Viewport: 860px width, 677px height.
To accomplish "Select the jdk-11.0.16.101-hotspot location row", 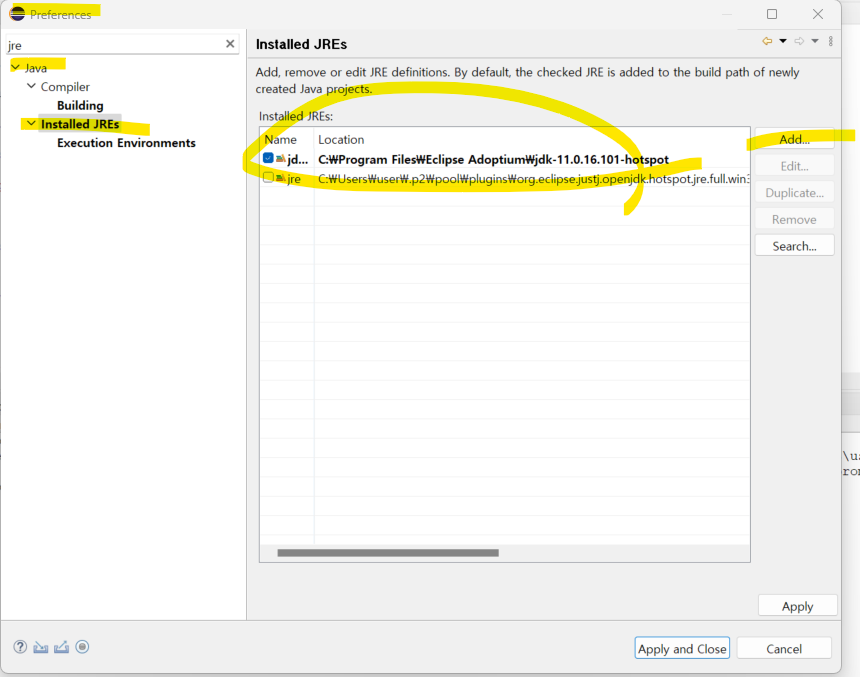I will pyautogui.click(x=493, y=159).
